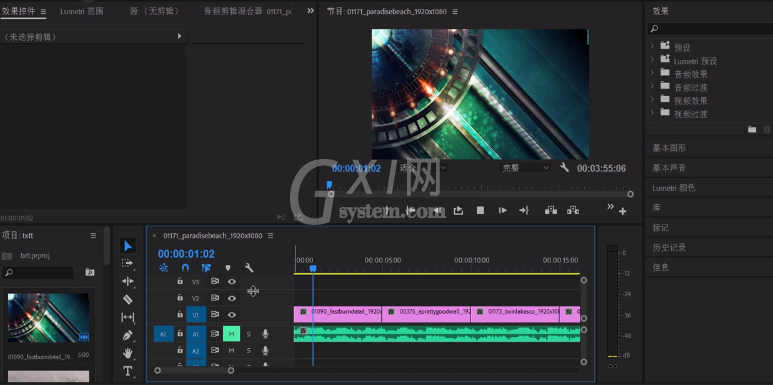Click the project panel find bin icon
This screenshot has height=385, width=773.
tap(90, 272)
